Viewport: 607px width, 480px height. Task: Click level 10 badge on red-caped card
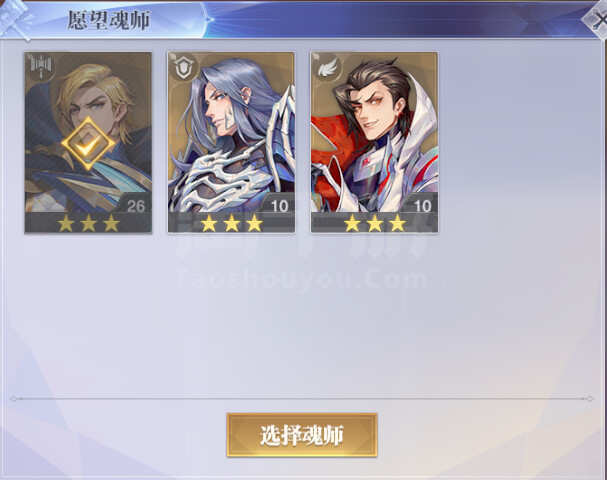[422, 205]
